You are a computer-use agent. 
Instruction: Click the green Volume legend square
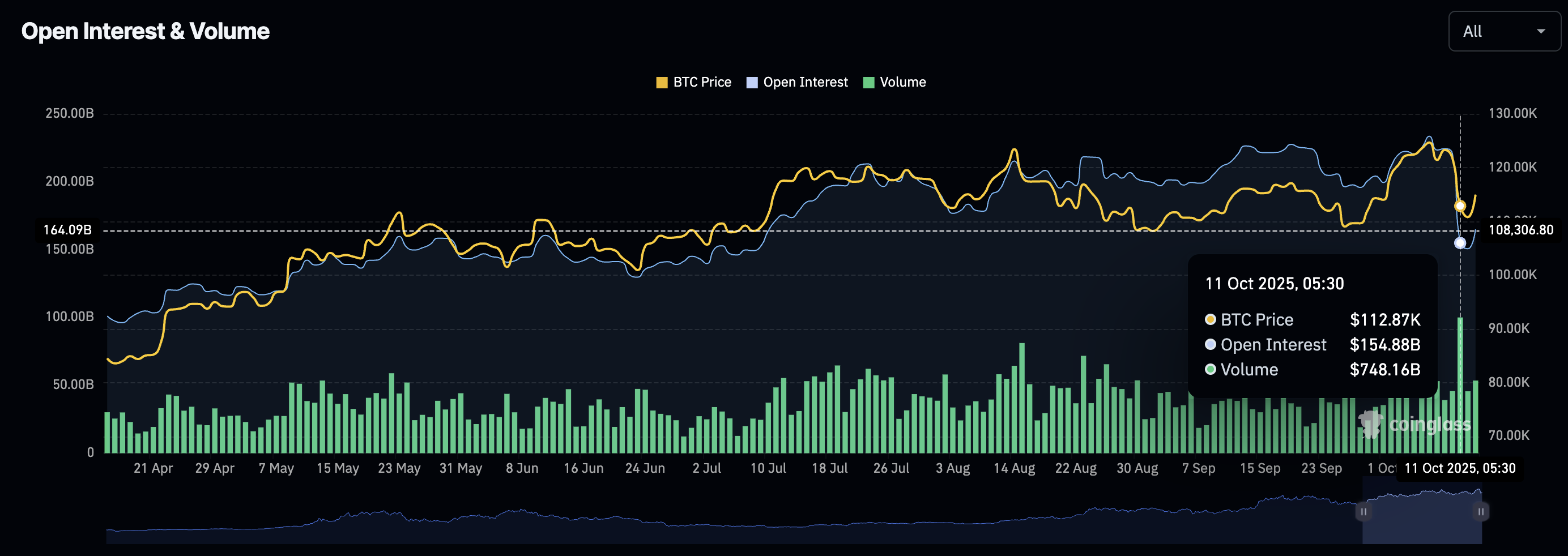pos(868,83)
